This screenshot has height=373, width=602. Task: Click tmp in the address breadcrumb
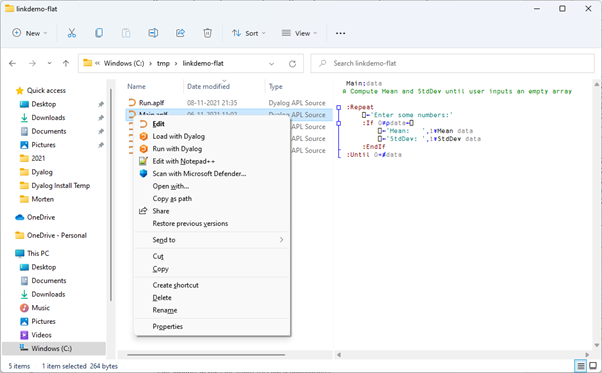pos(163,64)
